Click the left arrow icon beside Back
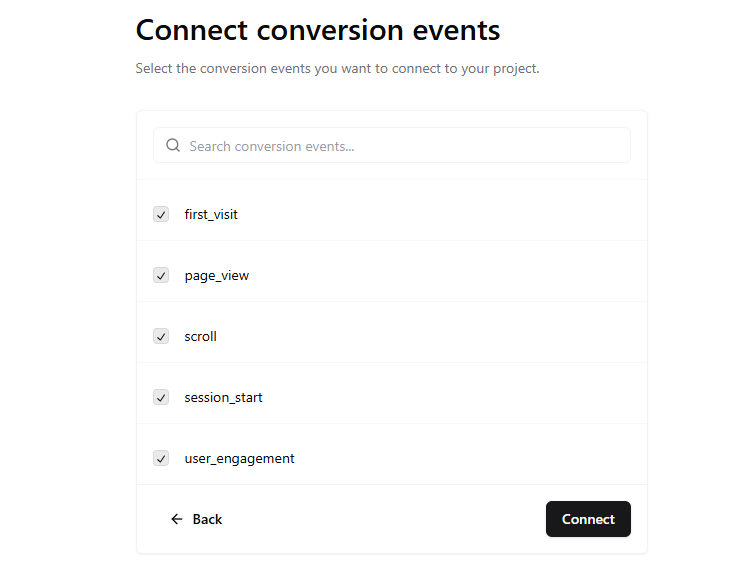733x565 pixels. point(177,519)
